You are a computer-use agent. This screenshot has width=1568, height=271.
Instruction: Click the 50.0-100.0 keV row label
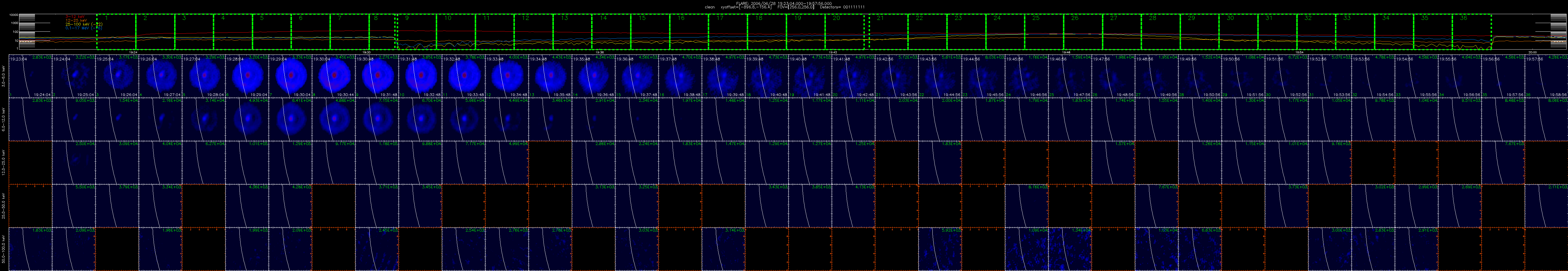coord(4,249)
